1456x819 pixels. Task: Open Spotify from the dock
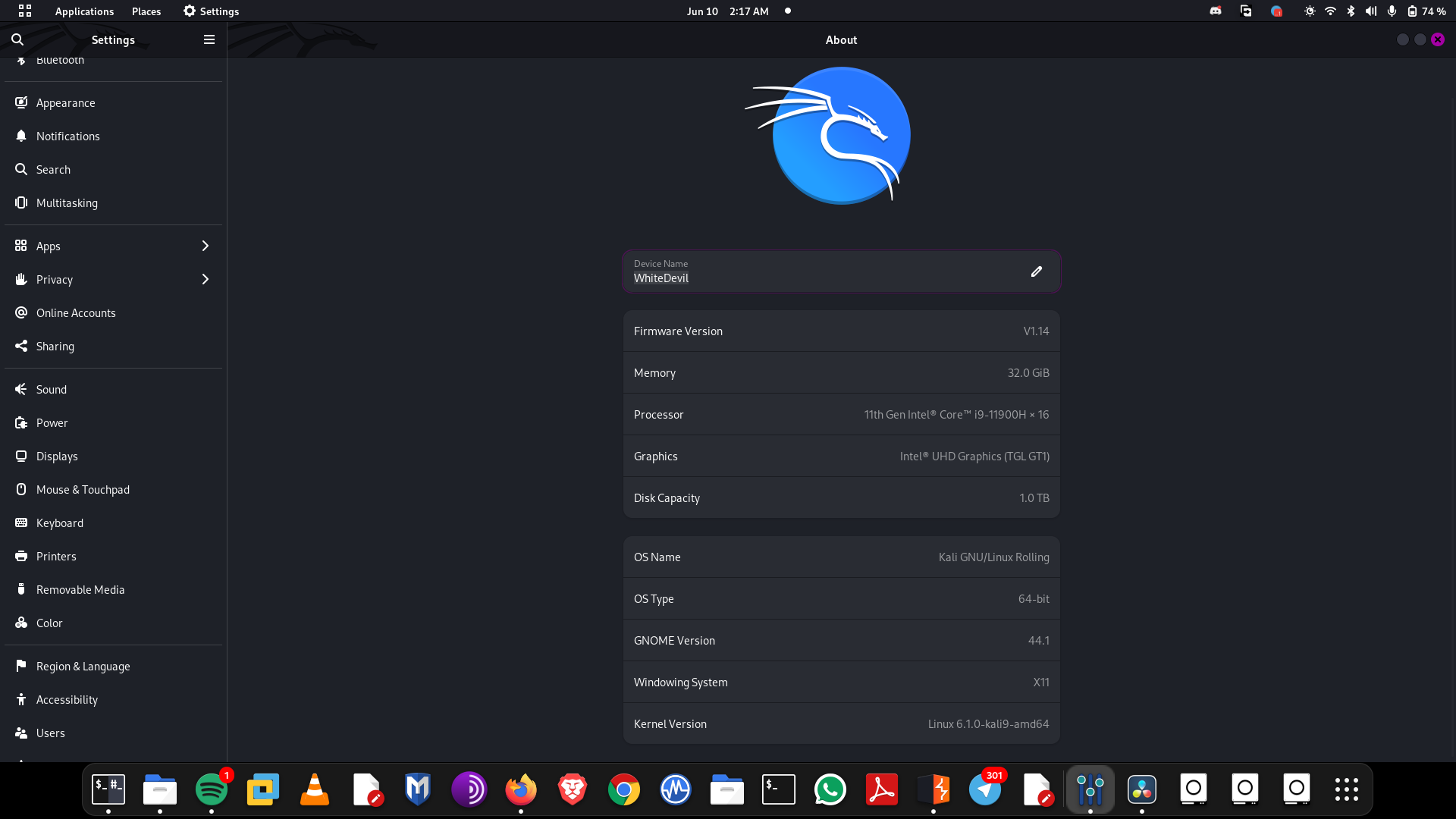(212, 789)
